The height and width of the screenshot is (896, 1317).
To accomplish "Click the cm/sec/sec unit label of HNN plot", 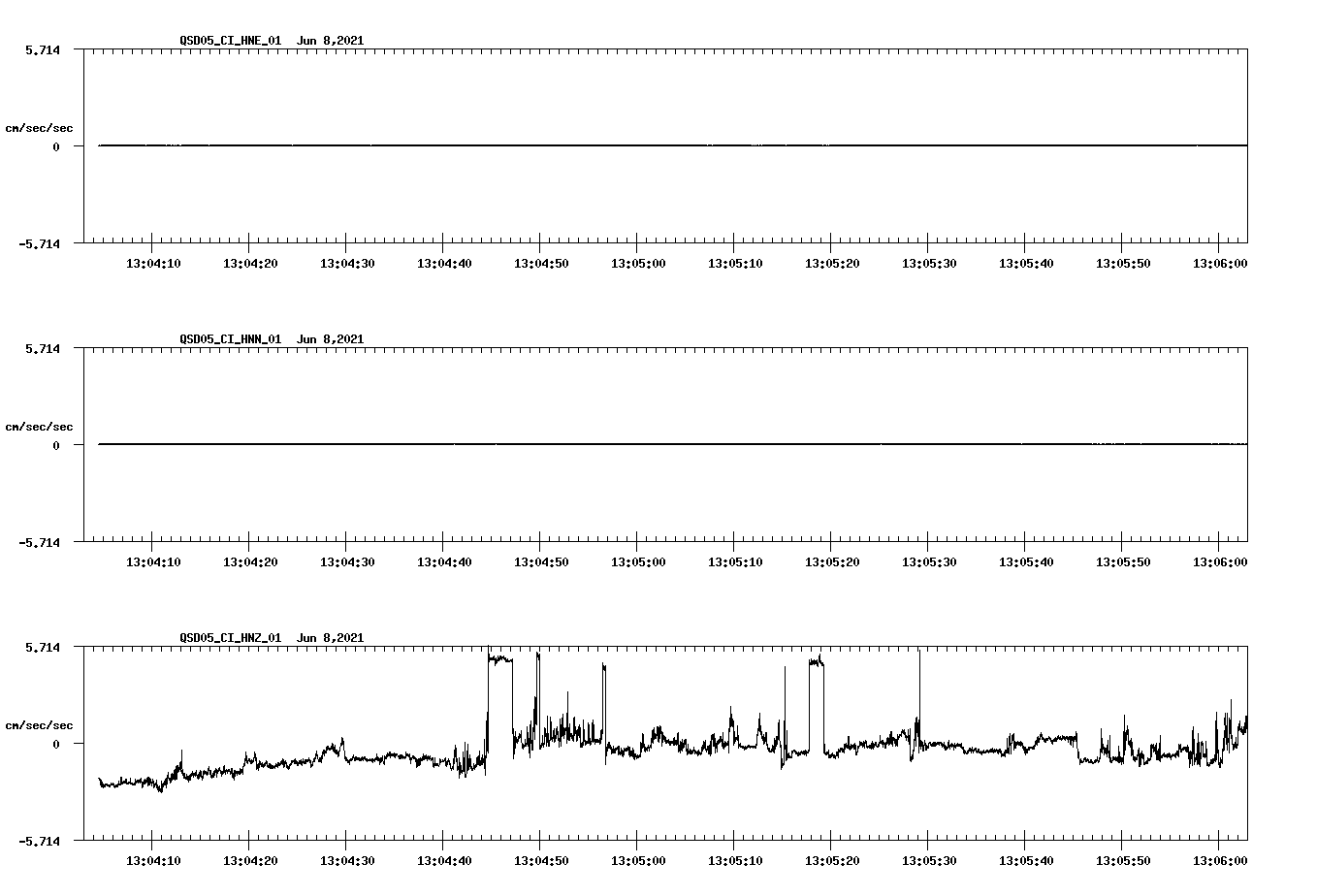I will pyautogui.click(x=39, y=427).
